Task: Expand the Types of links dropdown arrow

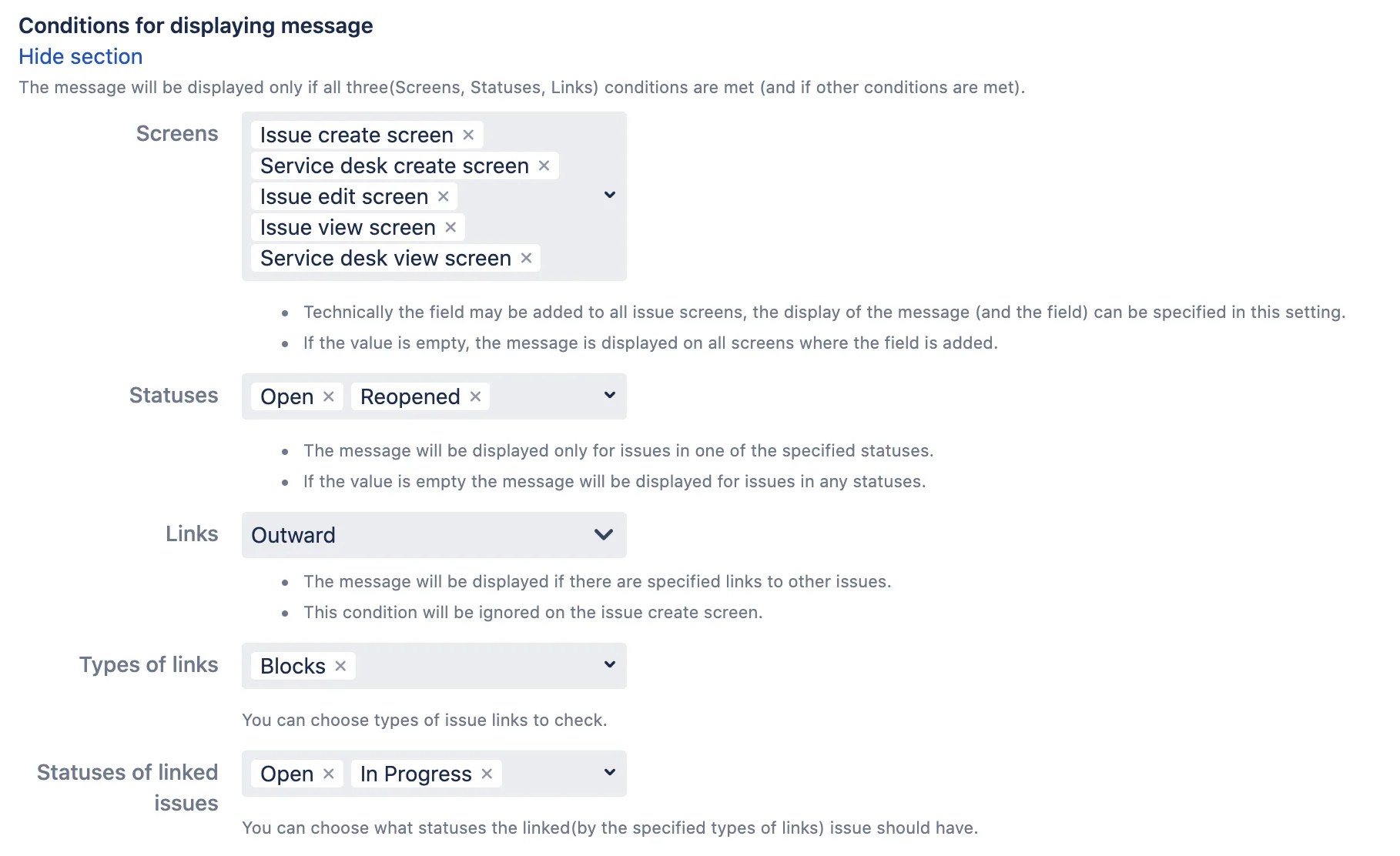Action: point(609,665)
